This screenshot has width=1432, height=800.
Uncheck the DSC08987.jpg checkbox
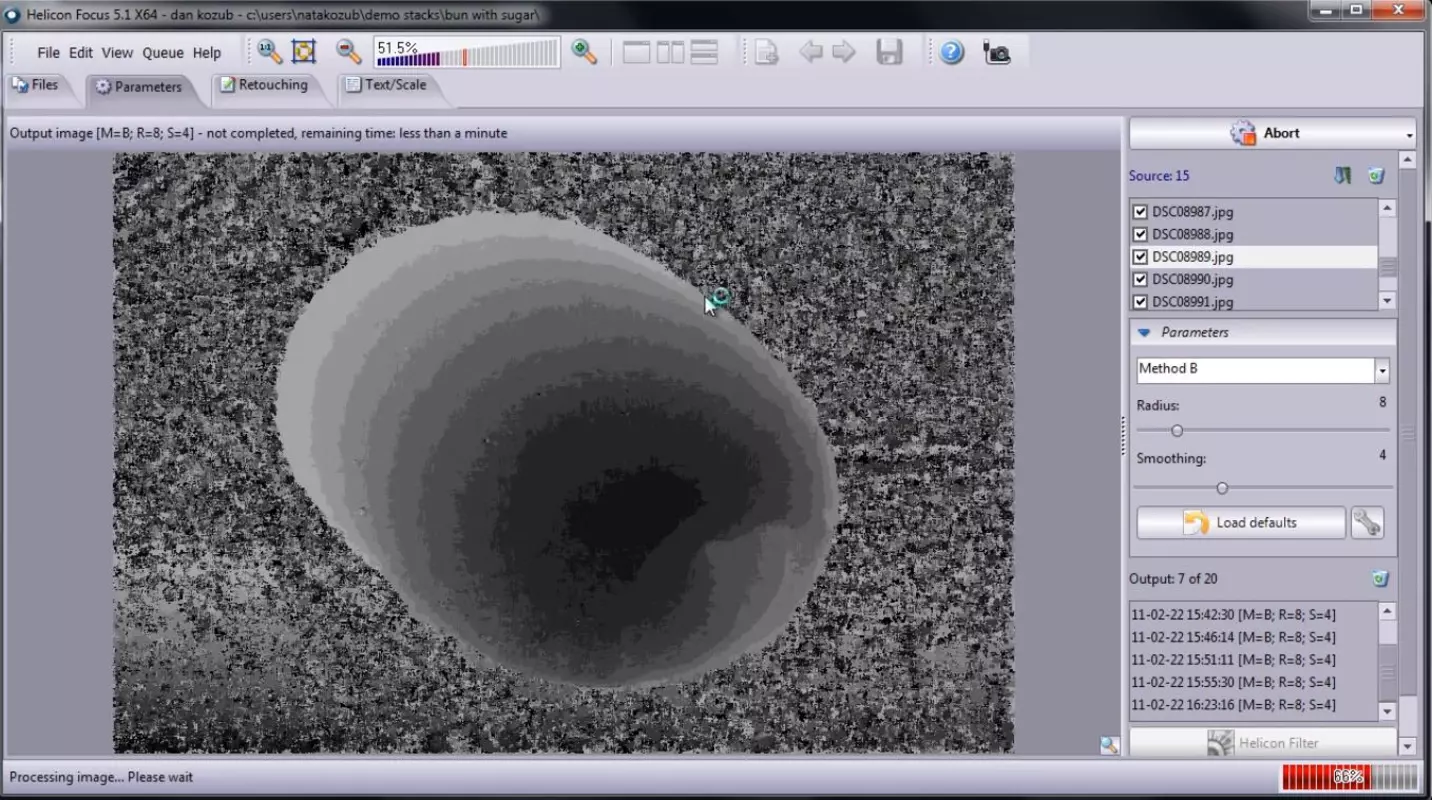click(x=1140, y=212)
